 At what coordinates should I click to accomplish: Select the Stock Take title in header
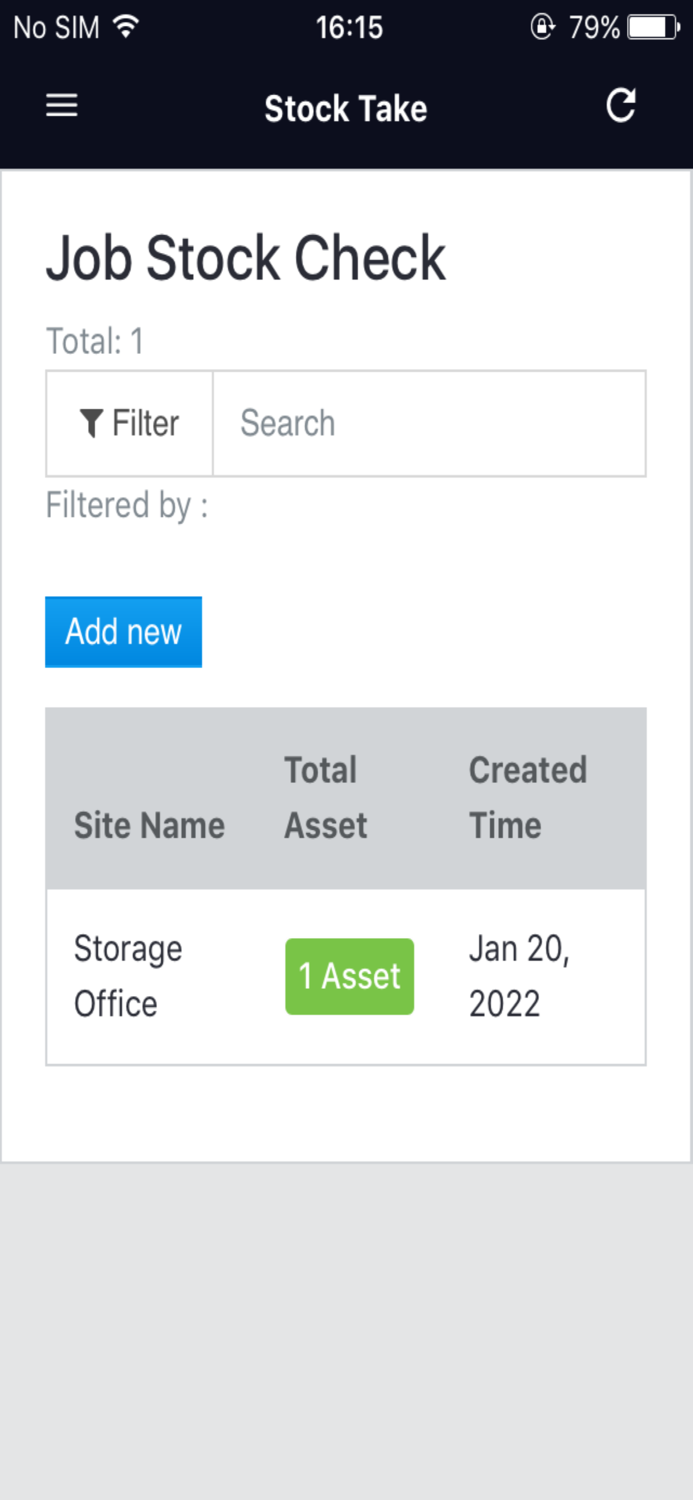tap(345, 108)
